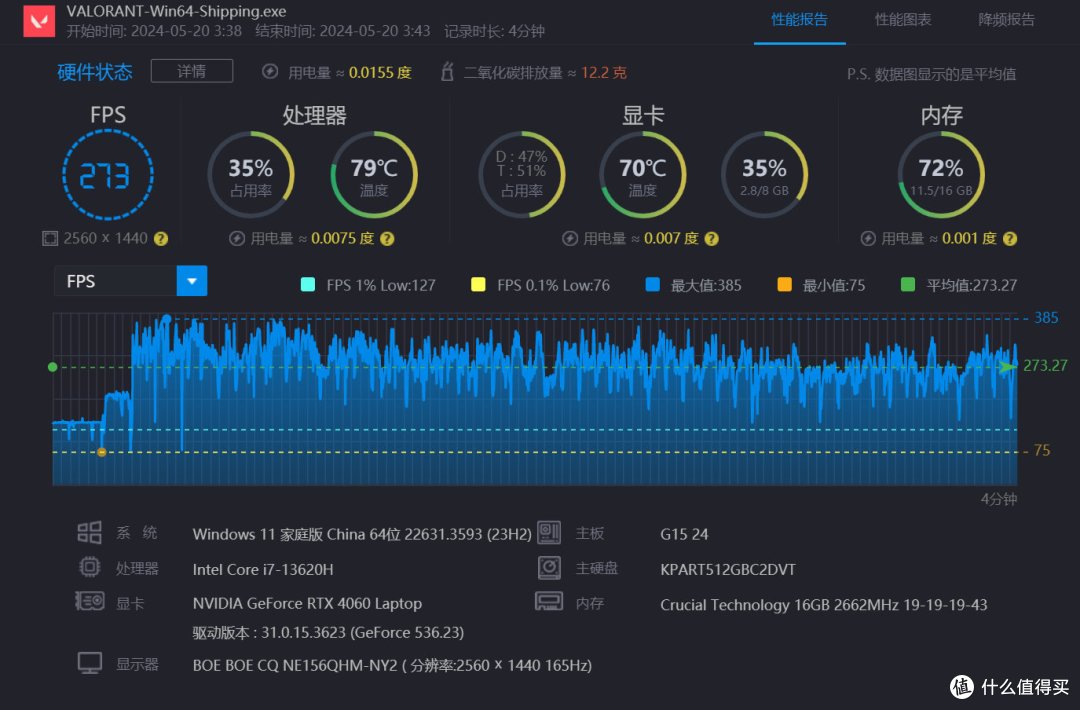The width and height of the screenshot is (1080, 710).
Task: Open the 性能报告 tab
Action: pos(799,20)
